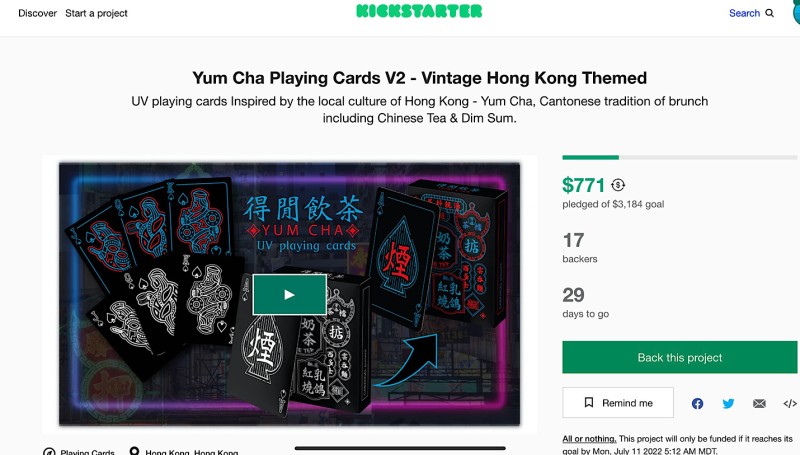
Task: Click the Yum Cha video thumbnail image
Action: 289,294
